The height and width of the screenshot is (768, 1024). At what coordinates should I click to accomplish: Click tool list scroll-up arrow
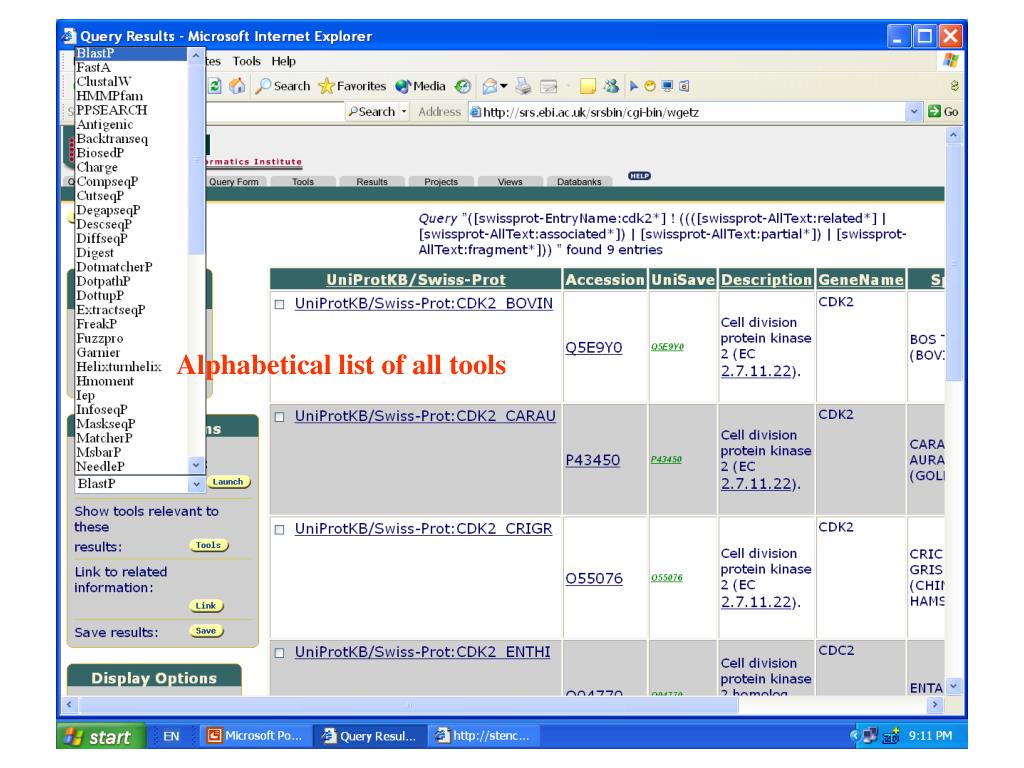196,57
